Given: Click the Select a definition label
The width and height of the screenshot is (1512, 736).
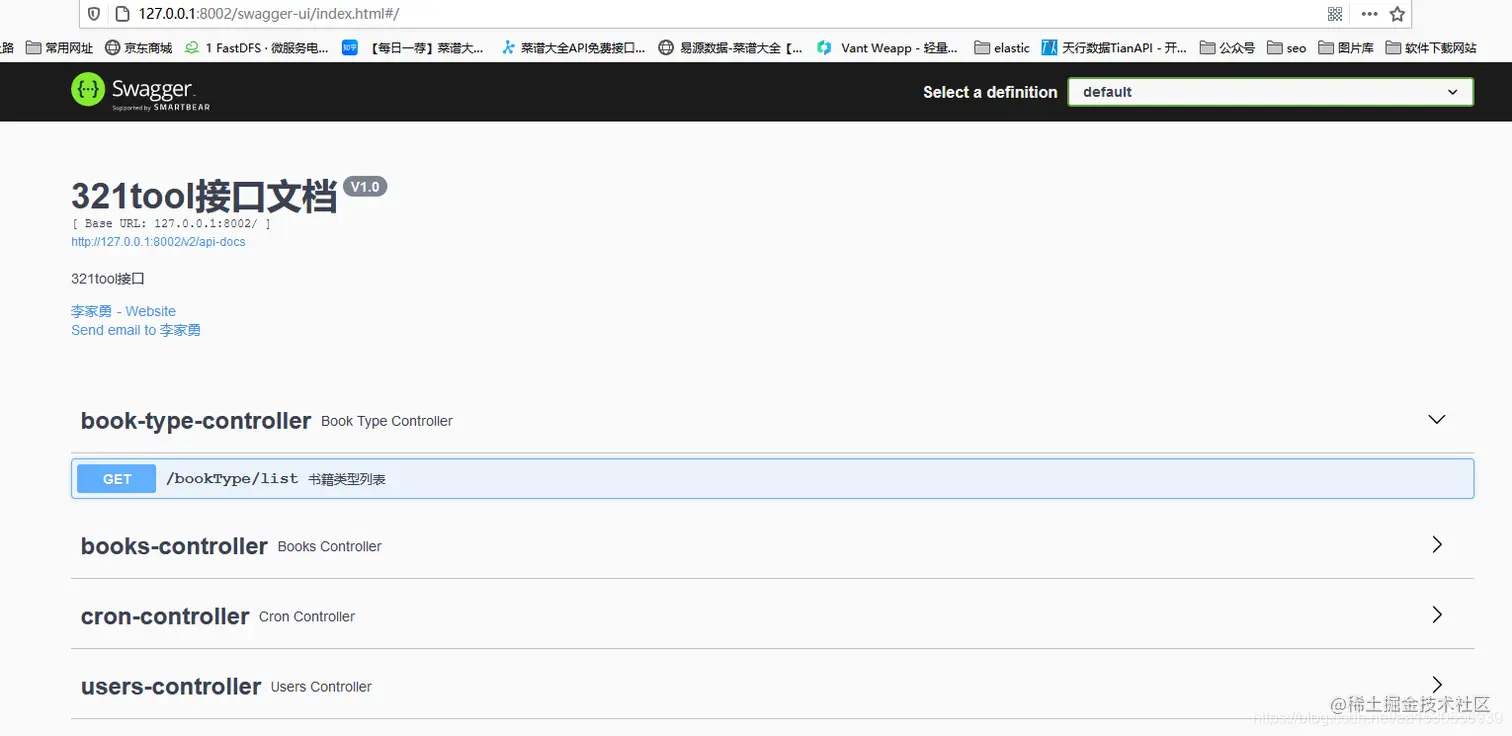Looking at the screenshot, I should tap(990, 92).
